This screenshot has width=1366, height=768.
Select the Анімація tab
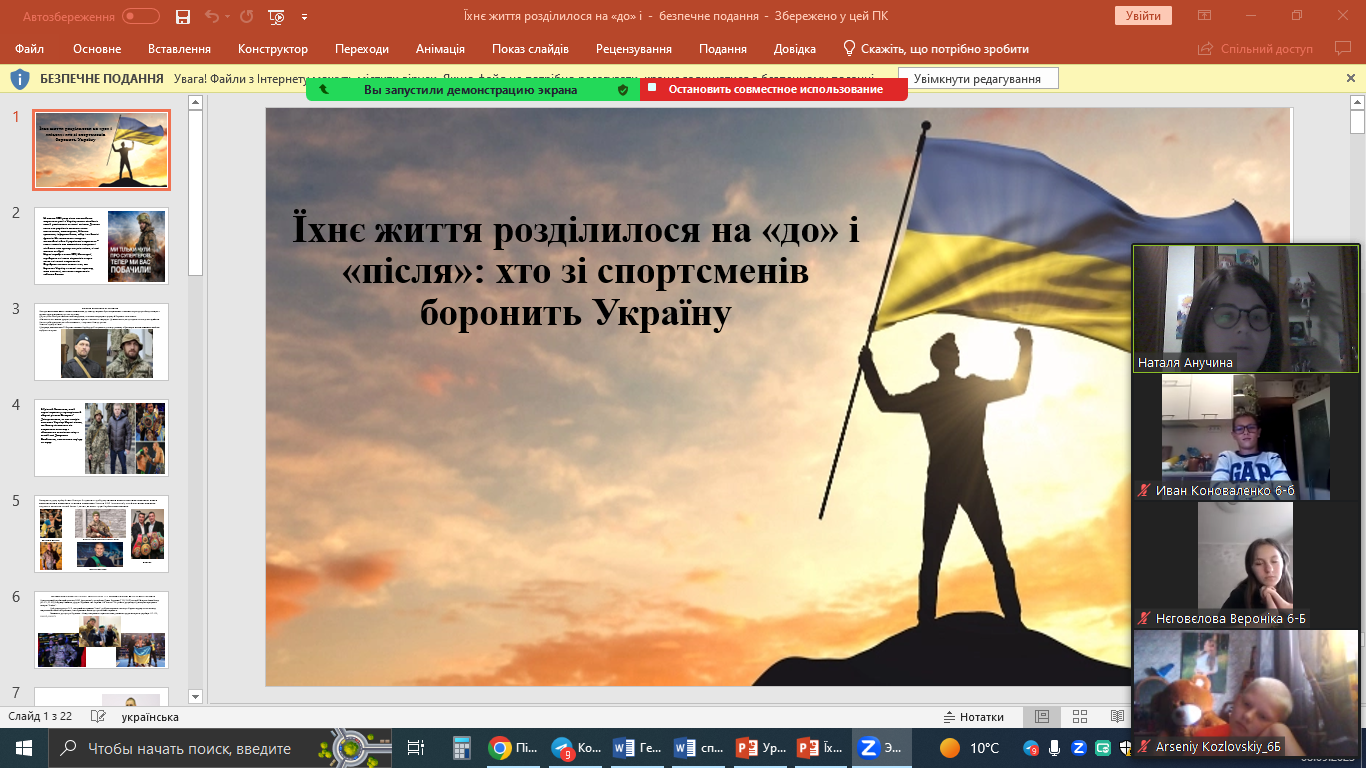point(440,49)
